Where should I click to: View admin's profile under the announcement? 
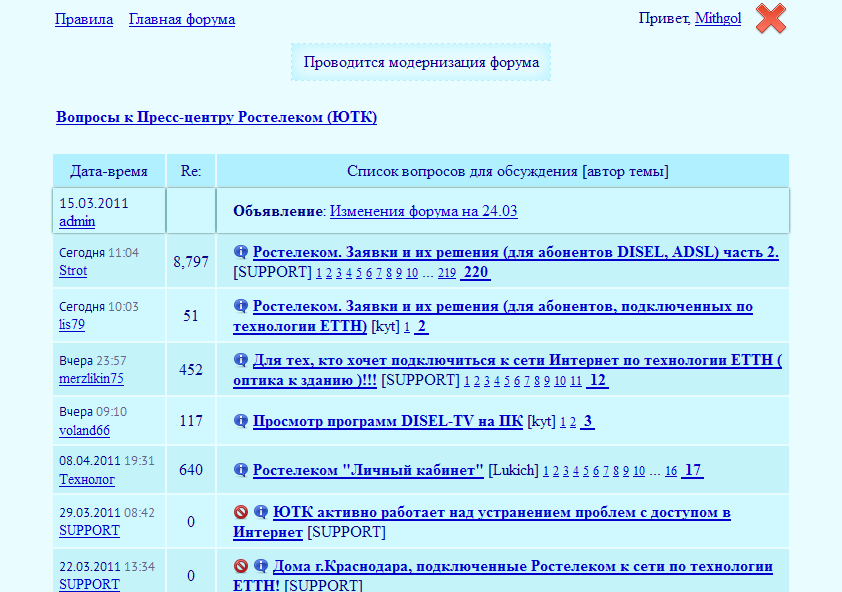tap(76, 221)
